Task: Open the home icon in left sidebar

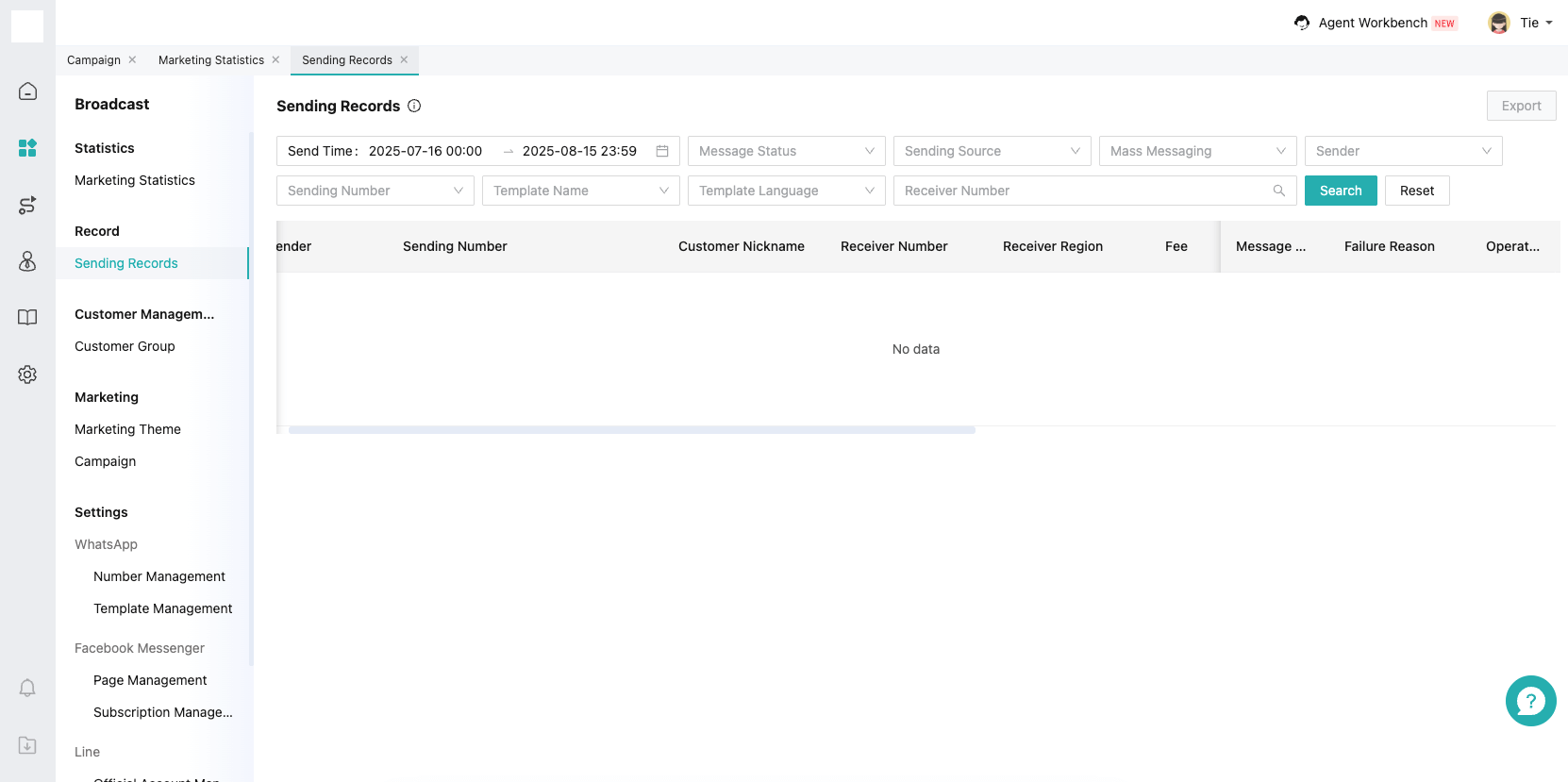Action: tap(27, 92)
